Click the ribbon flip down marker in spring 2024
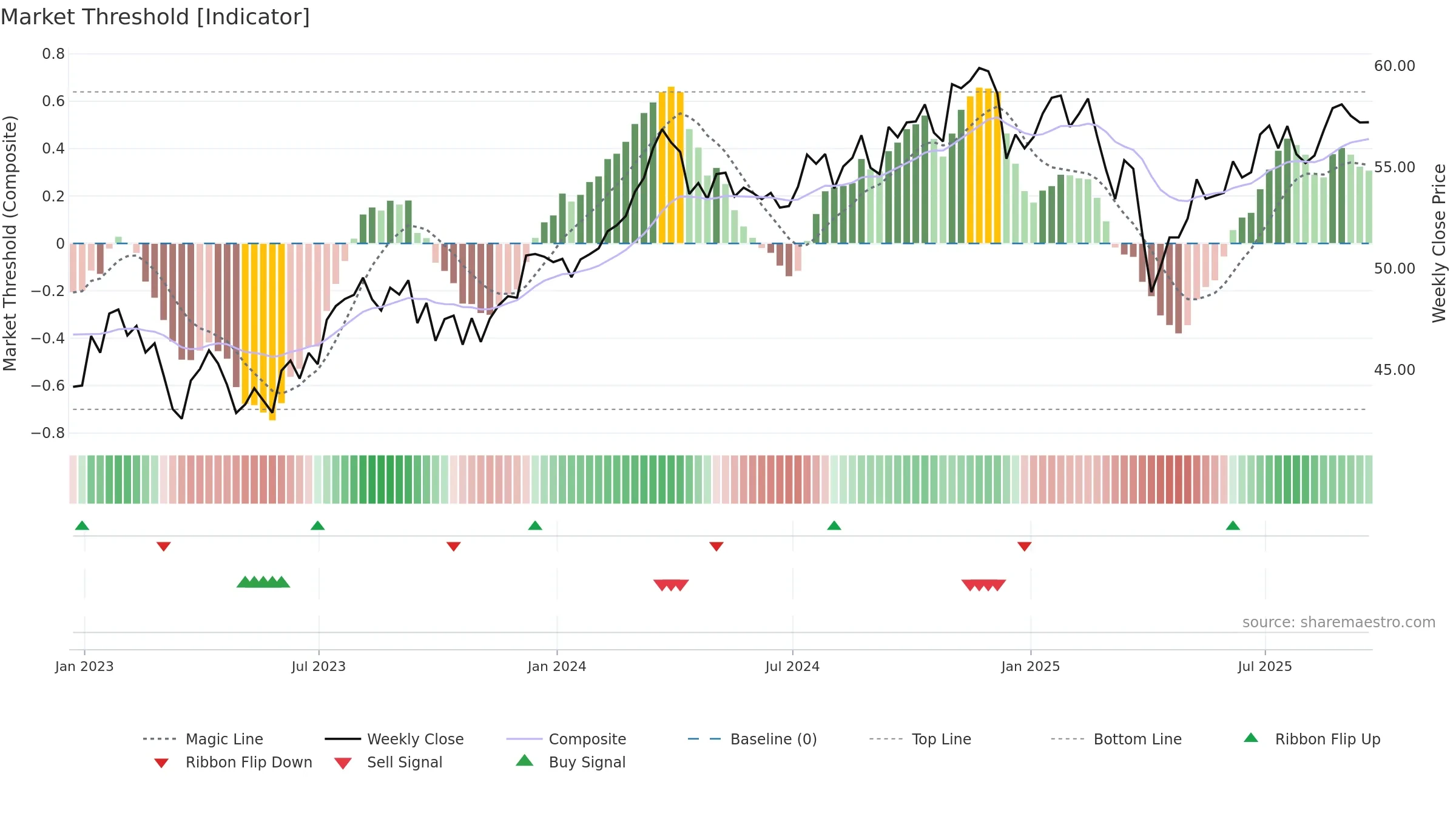This screenshot has height=819, width=1456. (716, 547)
